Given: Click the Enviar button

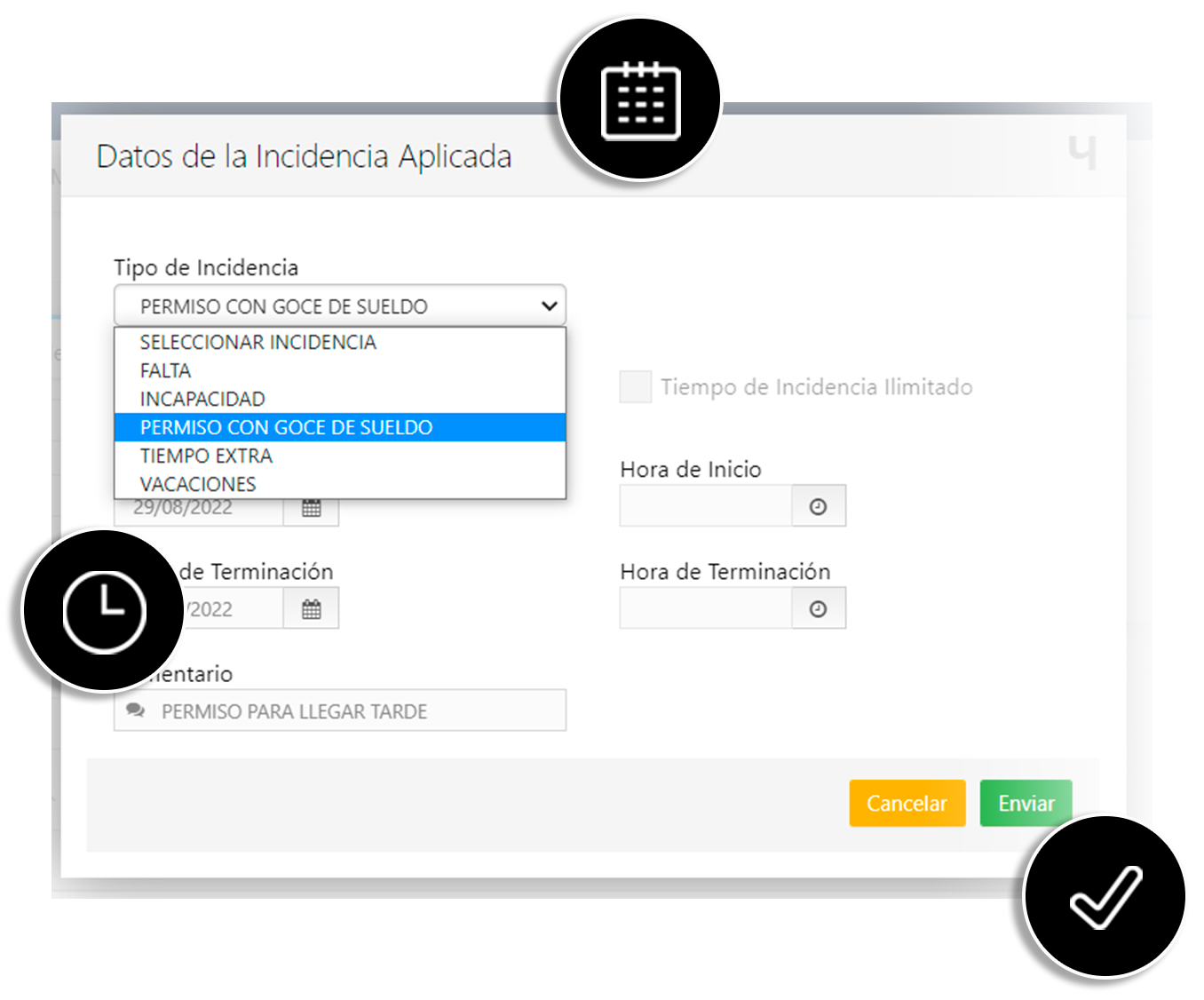Looking at the screenshot, I should coord(1026,803).
